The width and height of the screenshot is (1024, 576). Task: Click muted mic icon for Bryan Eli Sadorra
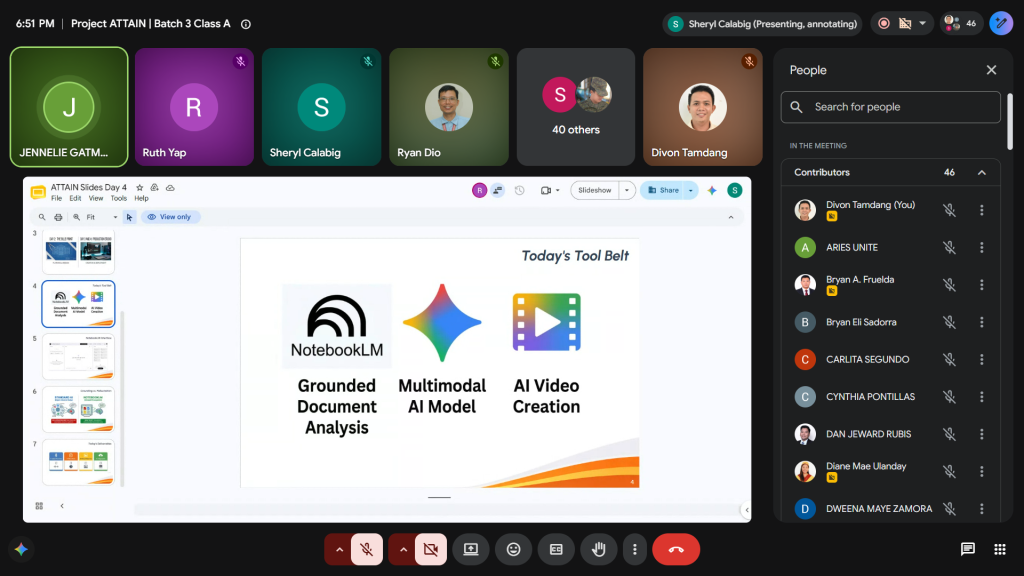pos(950,322)
